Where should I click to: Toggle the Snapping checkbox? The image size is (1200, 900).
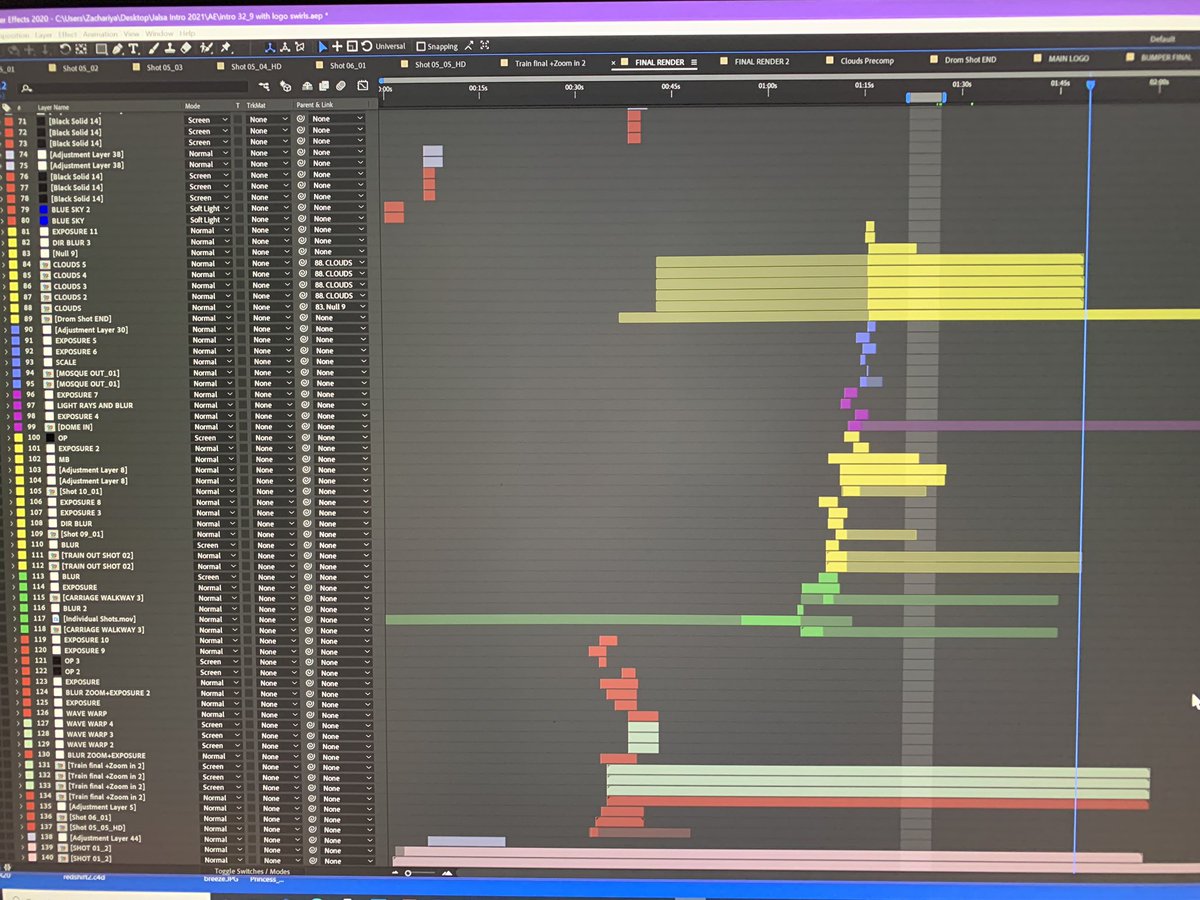point(421,46)
